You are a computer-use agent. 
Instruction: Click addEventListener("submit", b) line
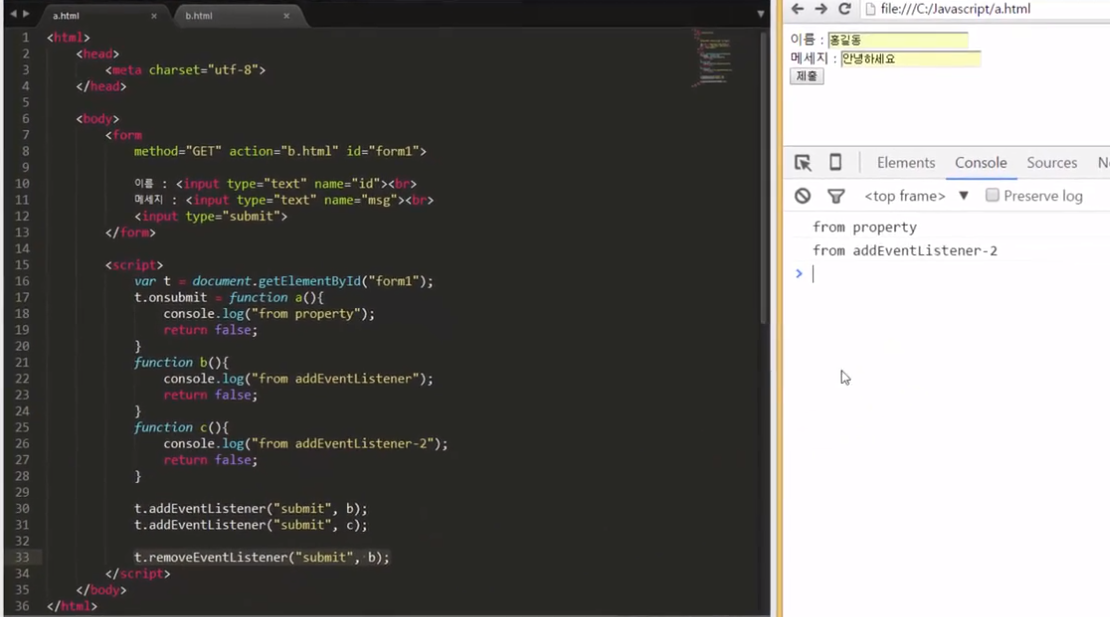[x=251, y=509]
